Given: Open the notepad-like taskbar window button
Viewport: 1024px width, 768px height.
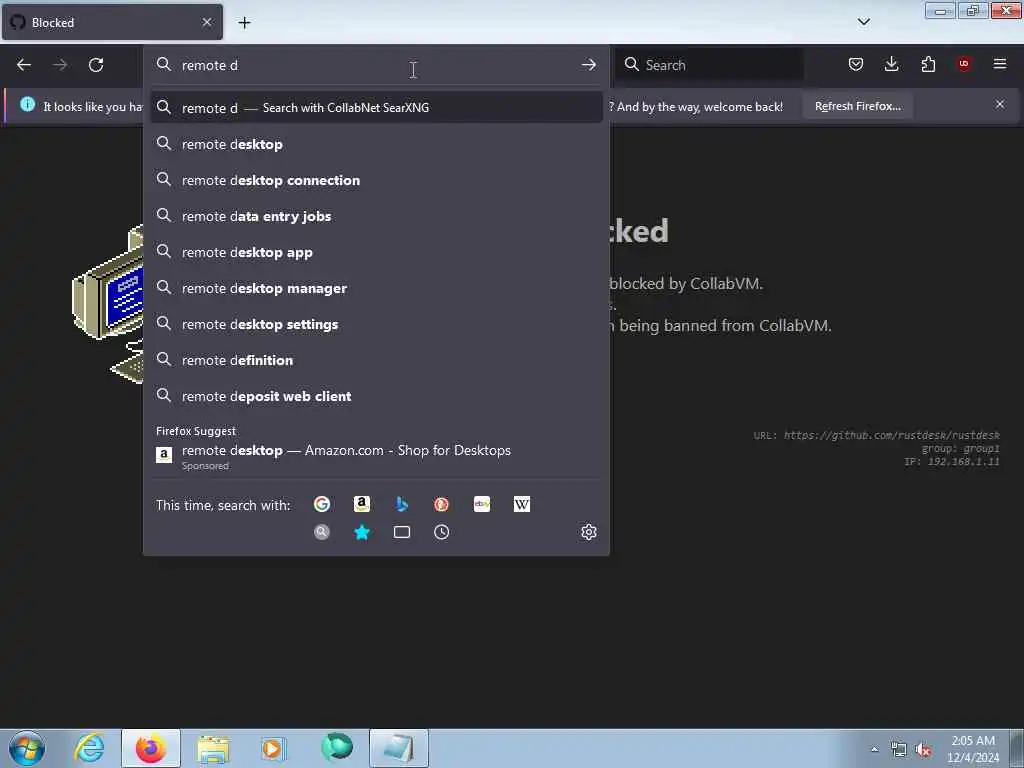Looking at the screenshot, I should pyautogui.click(x=398, y=748).
